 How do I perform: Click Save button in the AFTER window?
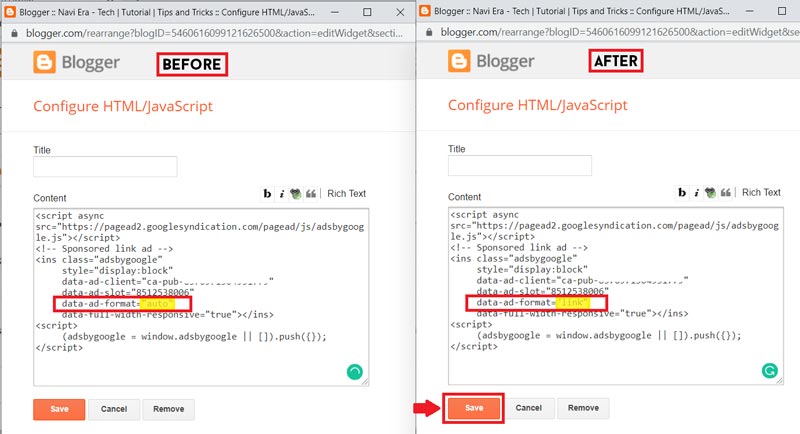click(474, 408)
